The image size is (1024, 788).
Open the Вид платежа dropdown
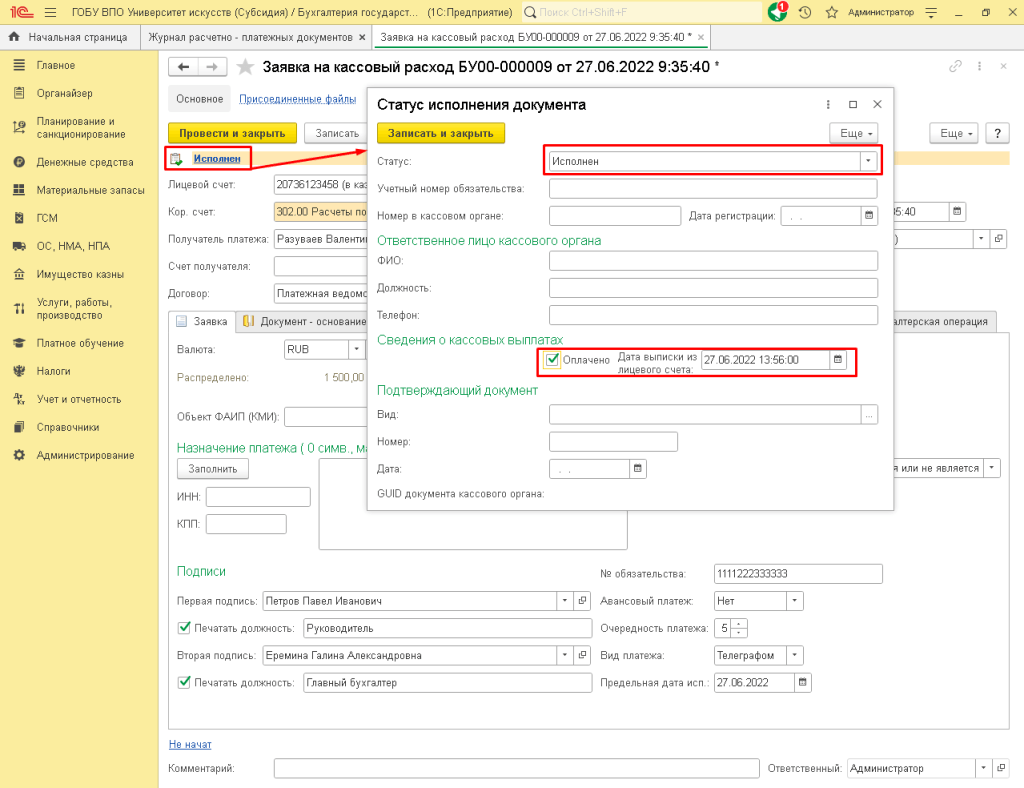[x=794, y=656]
